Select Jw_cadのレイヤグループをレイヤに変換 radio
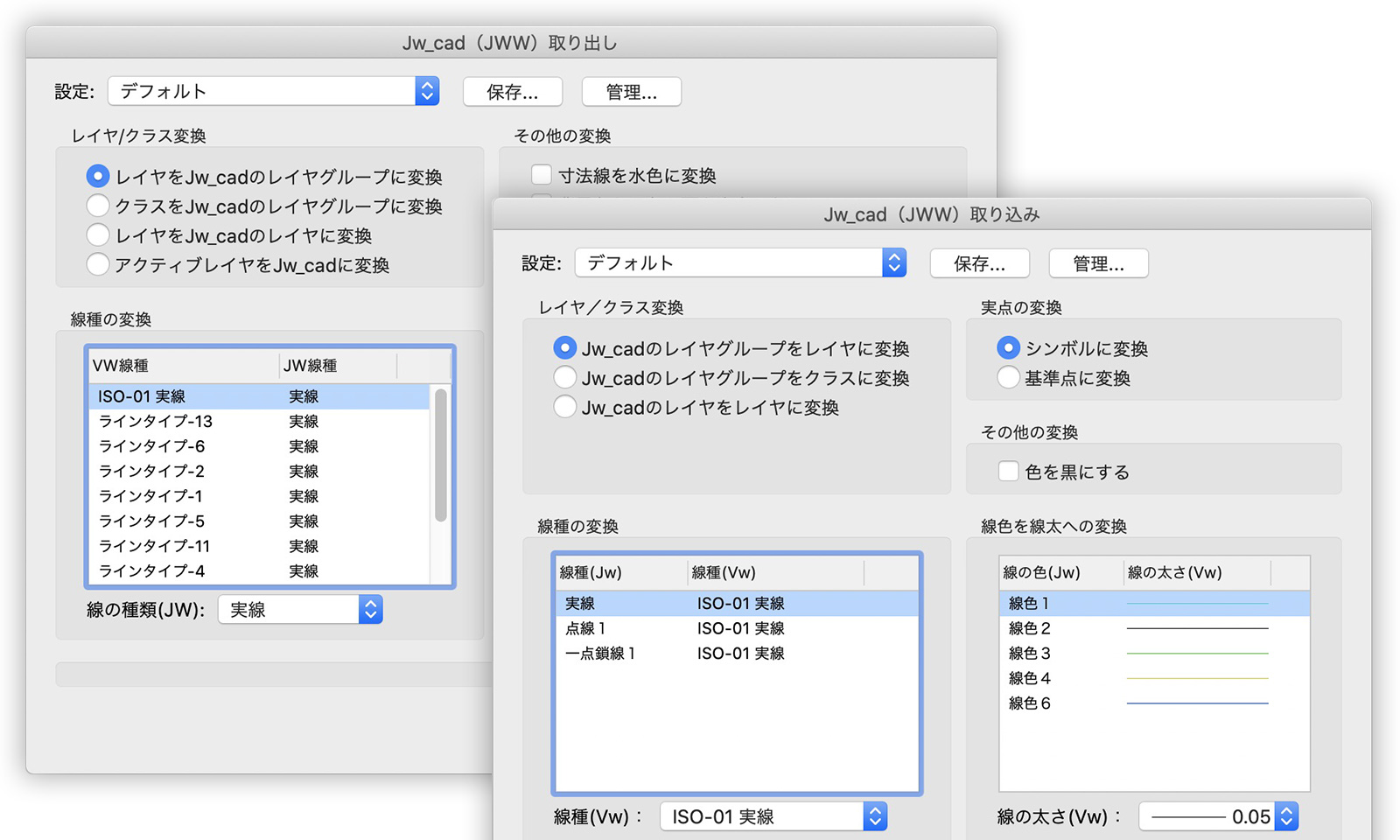This screenshot has height=840, width=1400. click(x=565, y=348)
